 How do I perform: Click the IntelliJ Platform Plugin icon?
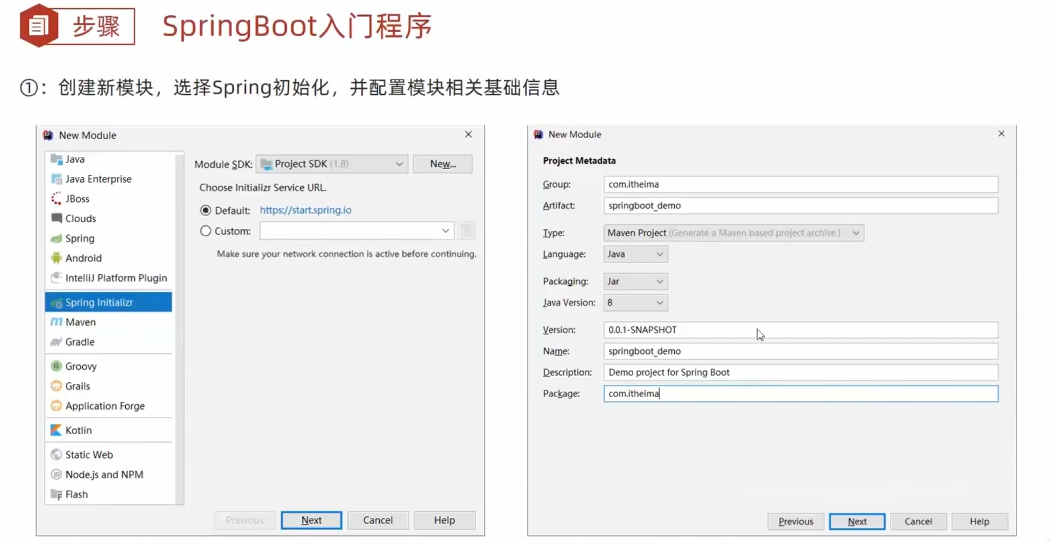[x=56, y=278]
